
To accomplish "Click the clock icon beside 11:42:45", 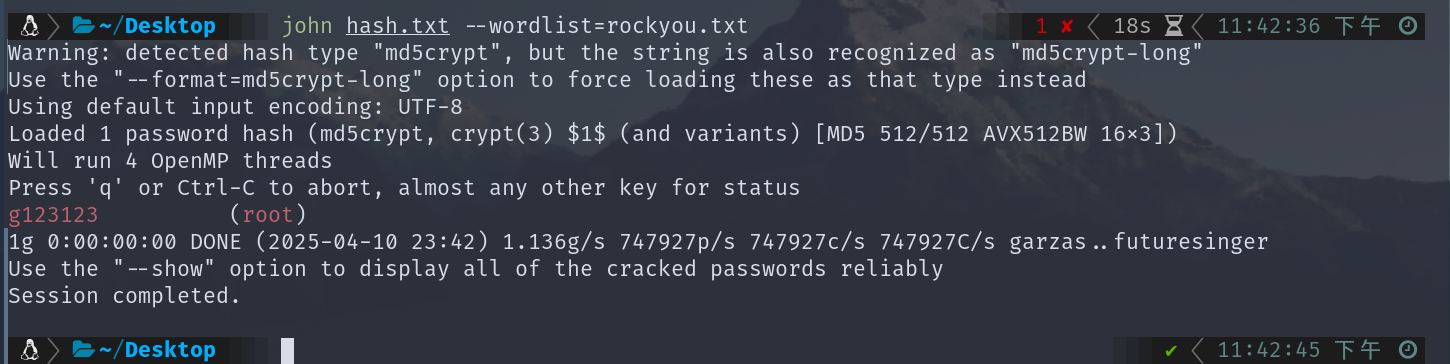I will [x=1407, y=350].
